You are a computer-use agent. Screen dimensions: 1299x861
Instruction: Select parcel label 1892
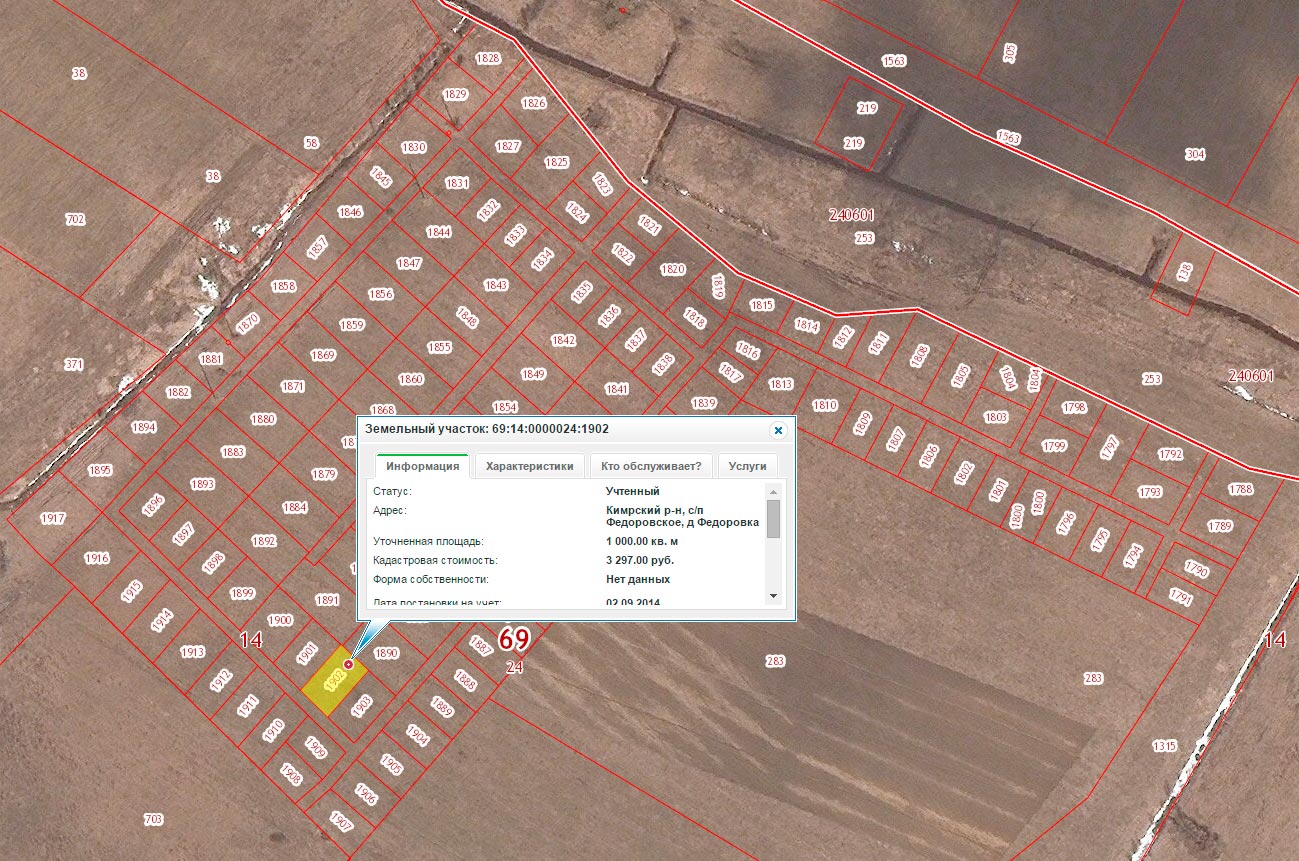(264, 541)
